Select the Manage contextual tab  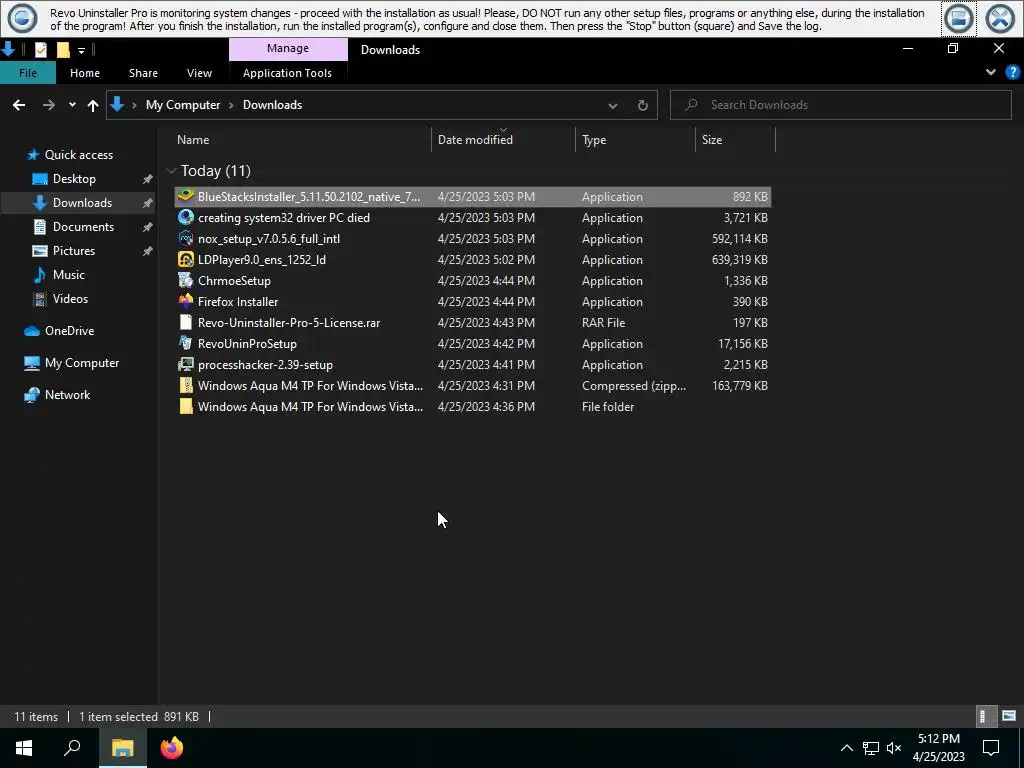click(x=288, y=49)
